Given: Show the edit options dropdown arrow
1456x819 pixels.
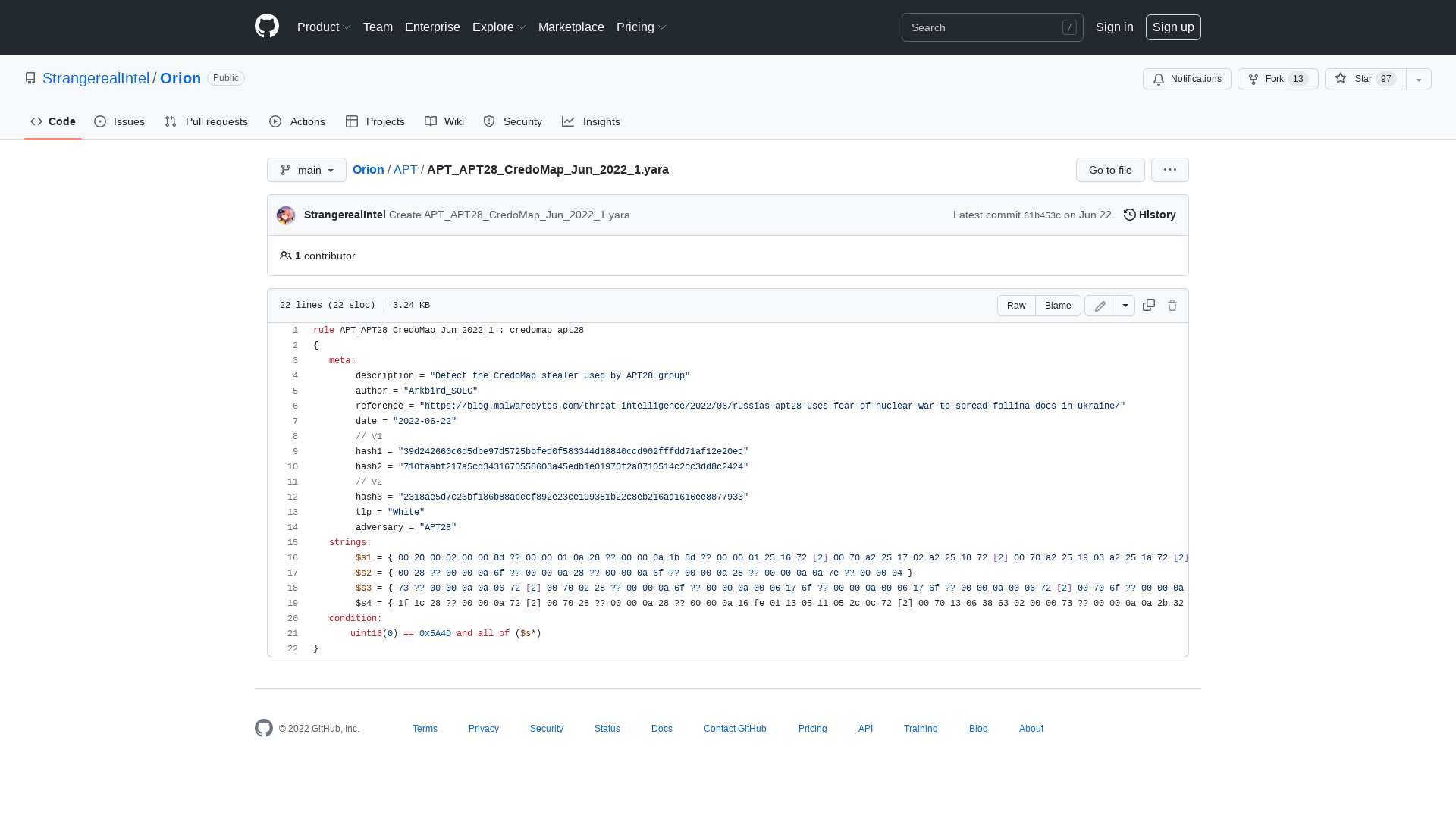Looking at the screenshot, I should [1125, 305].
